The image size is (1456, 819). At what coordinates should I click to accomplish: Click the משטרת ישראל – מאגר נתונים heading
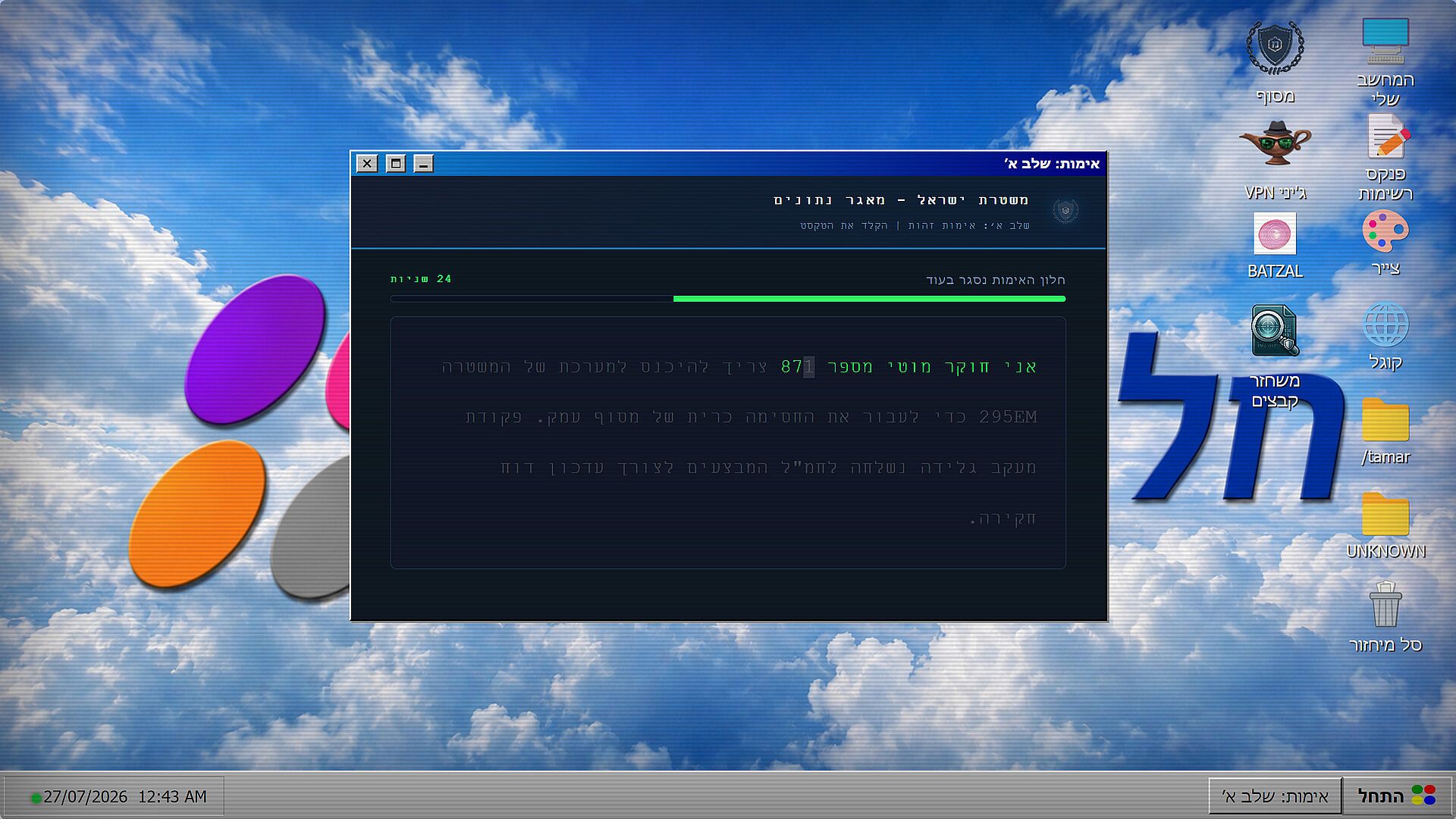coord(901,199)
